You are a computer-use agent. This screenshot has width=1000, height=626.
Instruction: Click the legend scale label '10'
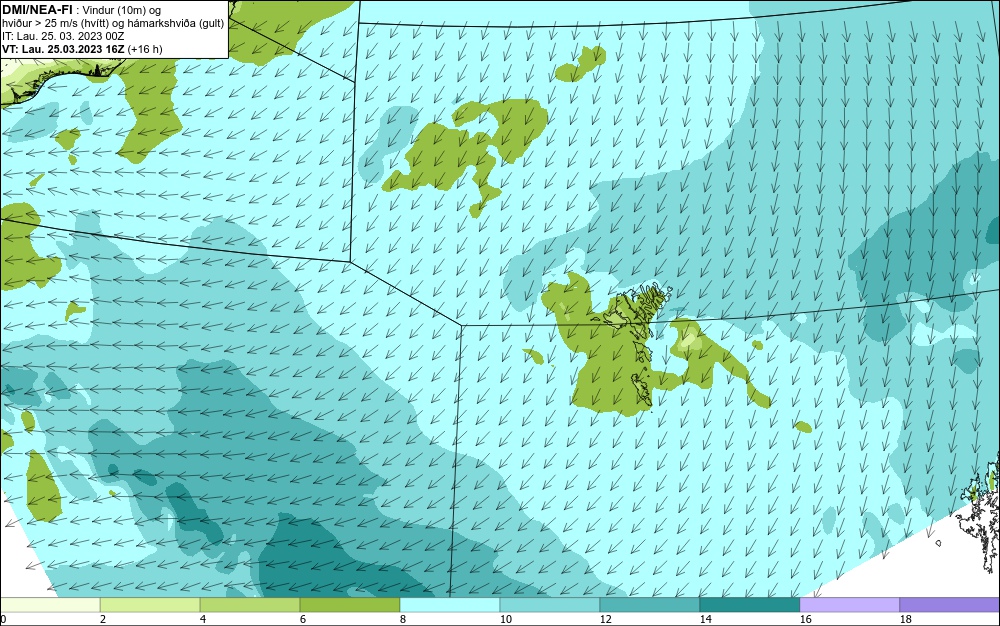505,619
